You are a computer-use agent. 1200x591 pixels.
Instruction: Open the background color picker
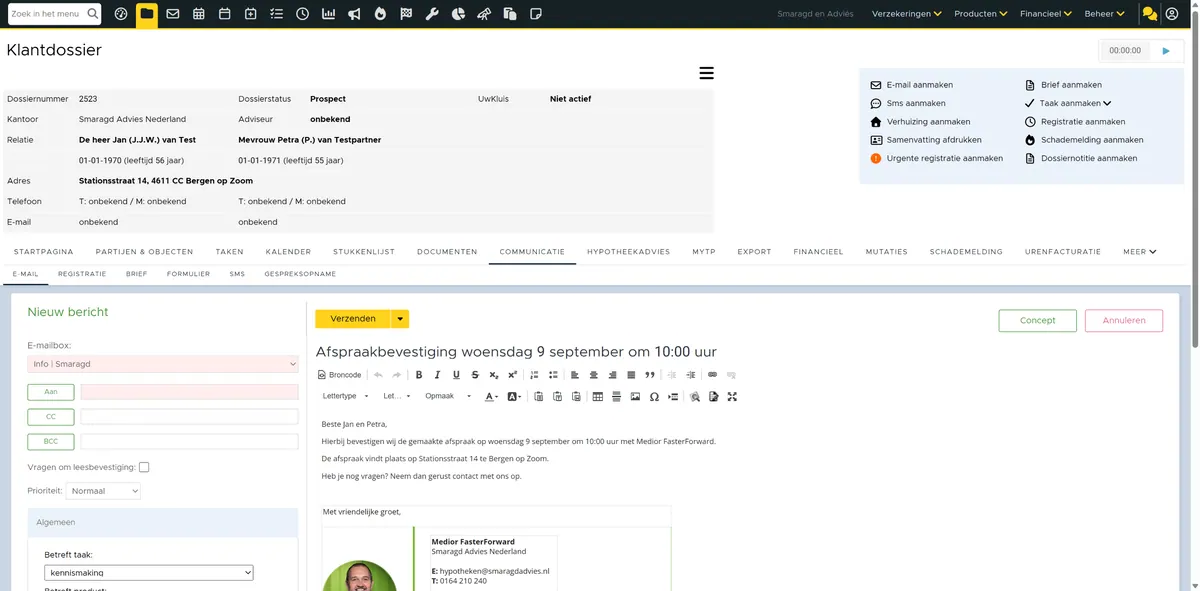click(514, 397)
